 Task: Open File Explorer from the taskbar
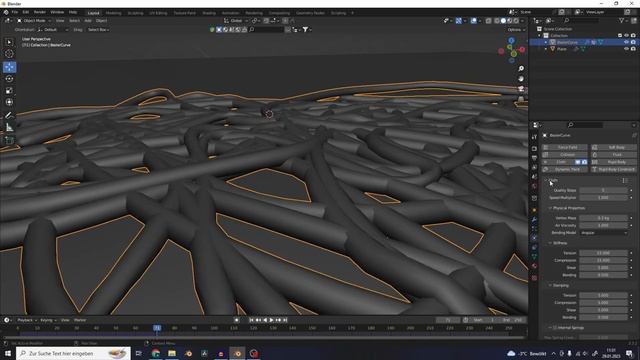pos(172,353)
